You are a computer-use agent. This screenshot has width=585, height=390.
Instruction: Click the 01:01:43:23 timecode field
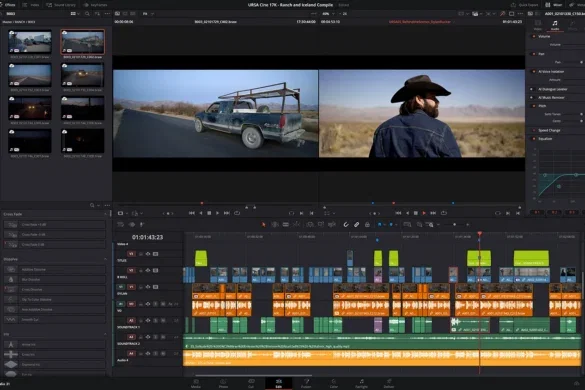(147, 237)
